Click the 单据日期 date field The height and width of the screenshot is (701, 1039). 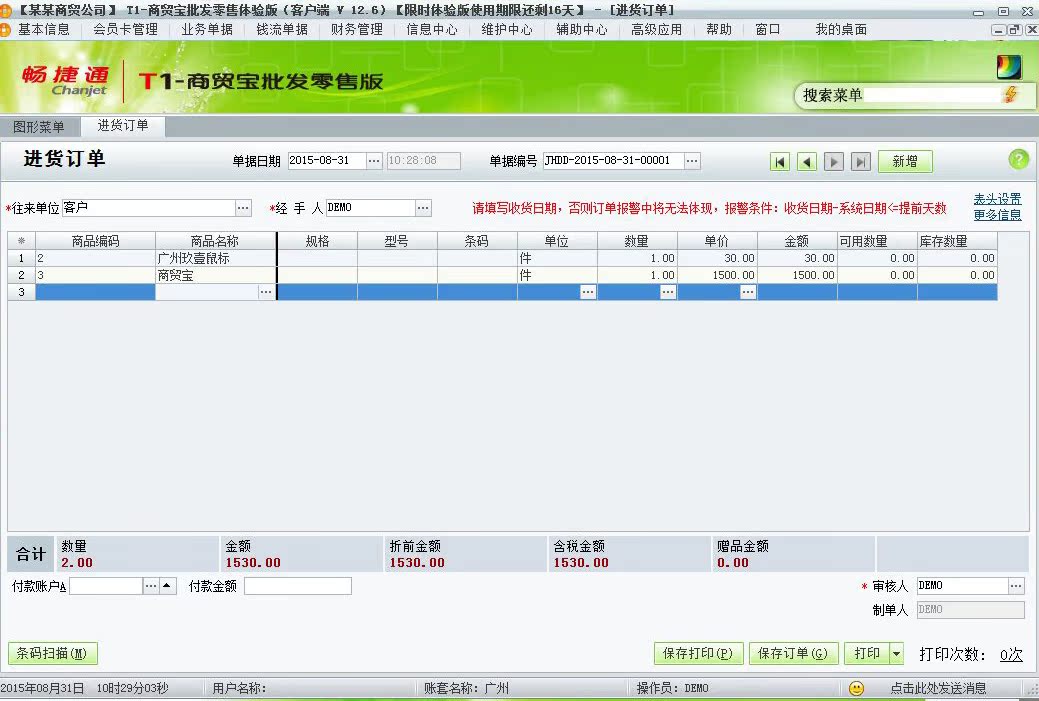point(327,160)
